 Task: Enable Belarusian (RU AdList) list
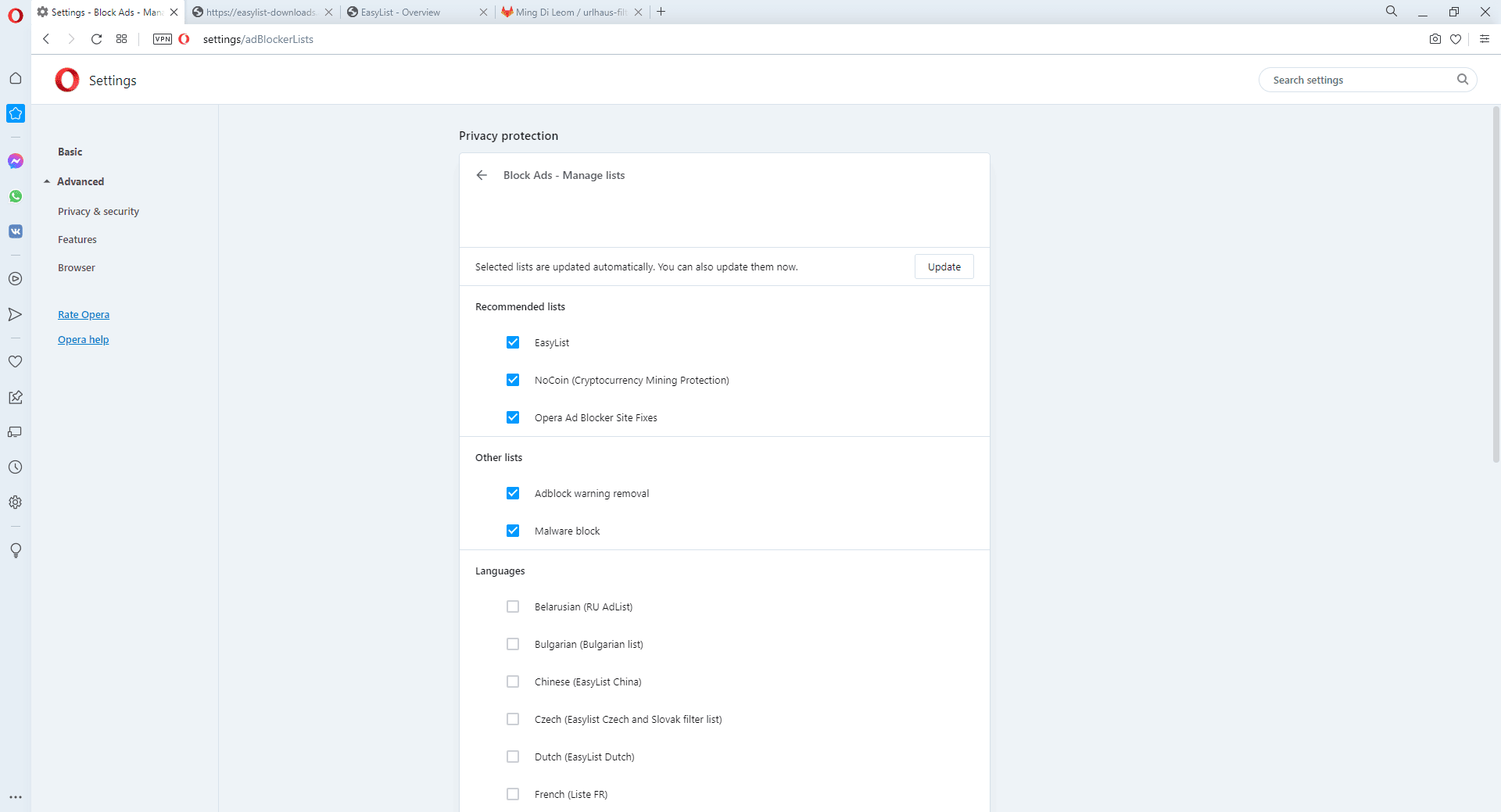[513, 606]
